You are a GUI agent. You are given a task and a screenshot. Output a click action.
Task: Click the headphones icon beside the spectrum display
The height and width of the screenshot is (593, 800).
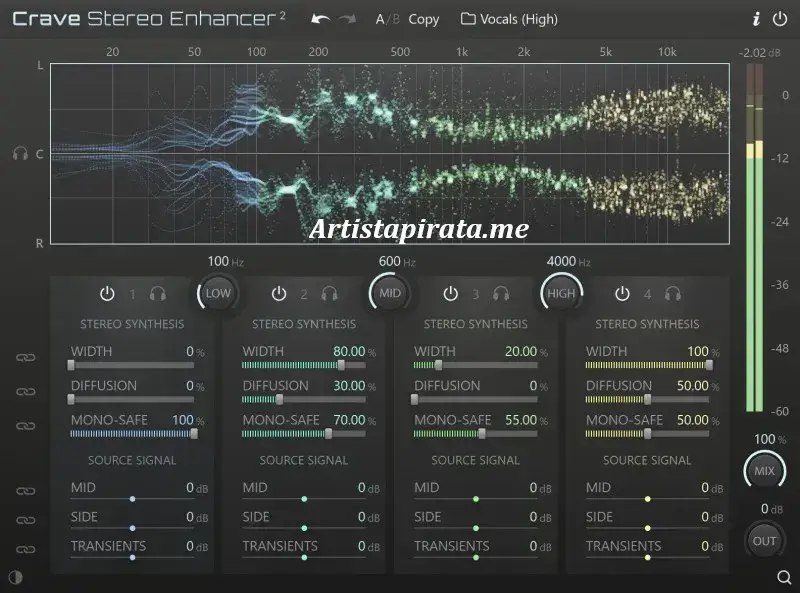click(x=20, y=153)
